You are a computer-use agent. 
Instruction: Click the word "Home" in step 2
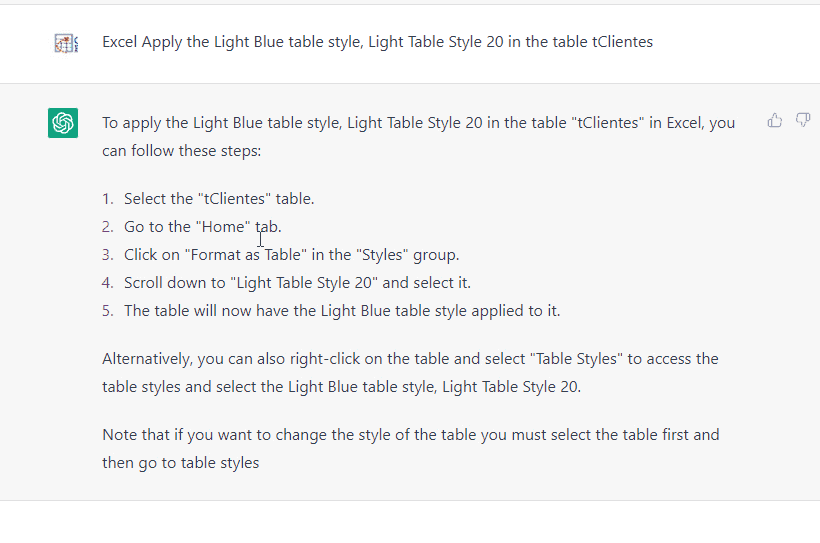(x=223, y=227)
